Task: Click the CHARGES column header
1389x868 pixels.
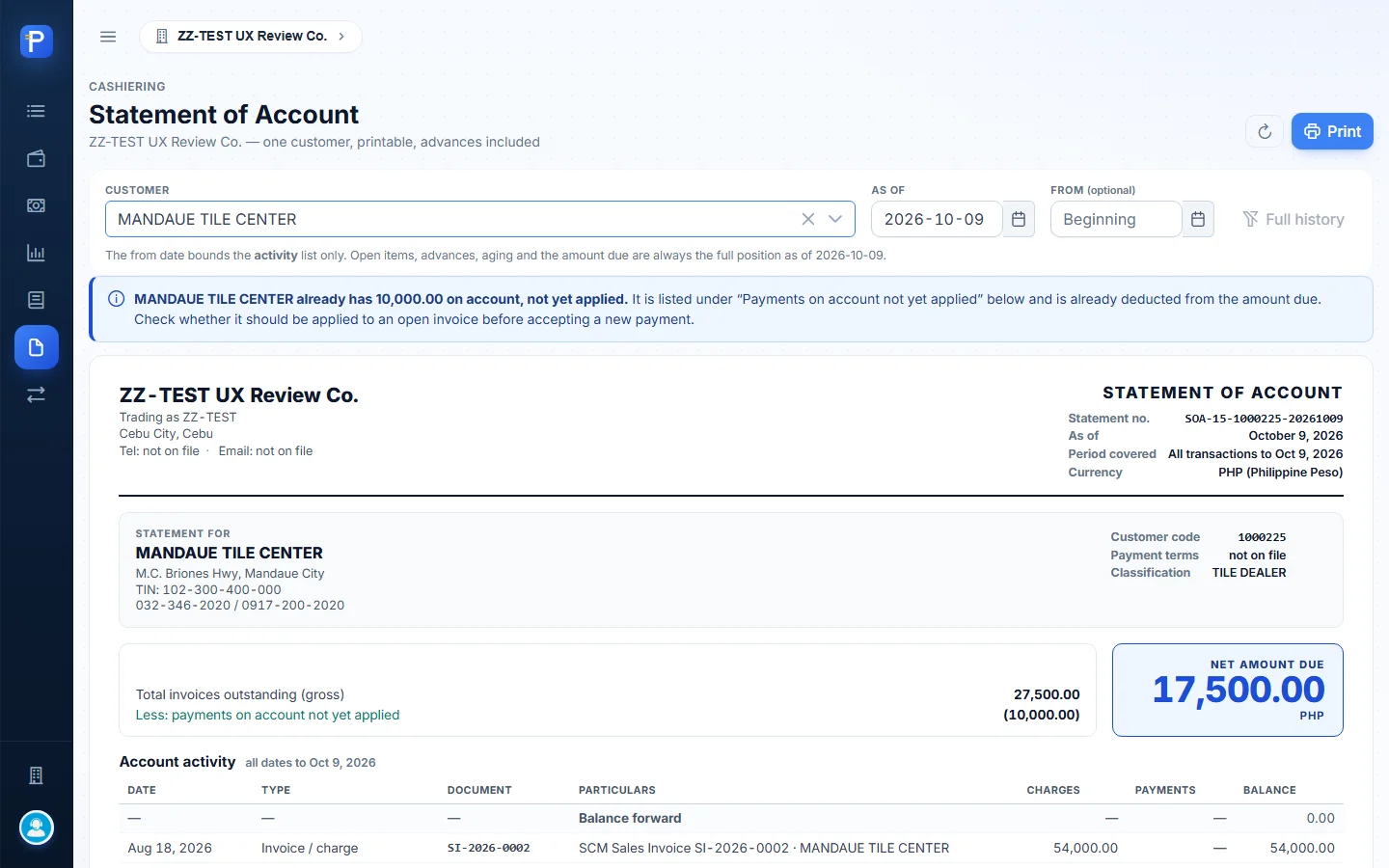Action: [x=1053, y=790]
